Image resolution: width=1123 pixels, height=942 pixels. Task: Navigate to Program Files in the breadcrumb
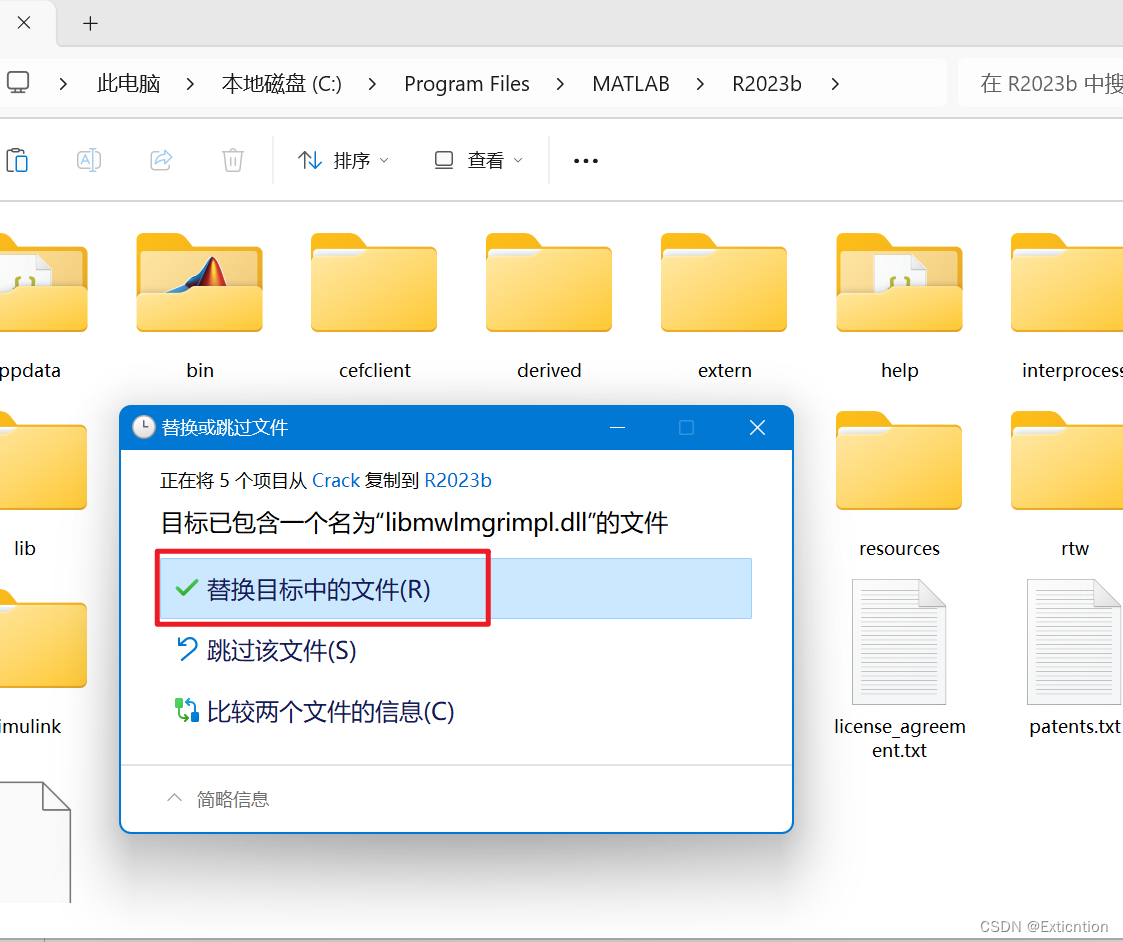click(467, 84)
